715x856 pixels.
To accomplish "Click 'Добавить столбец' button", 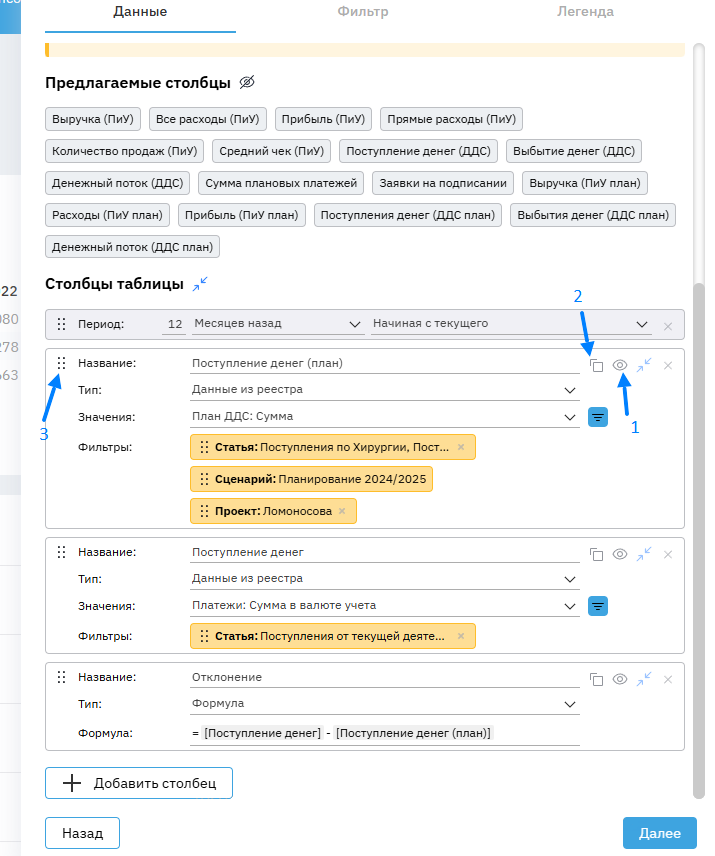I will [x=139, y=783].
